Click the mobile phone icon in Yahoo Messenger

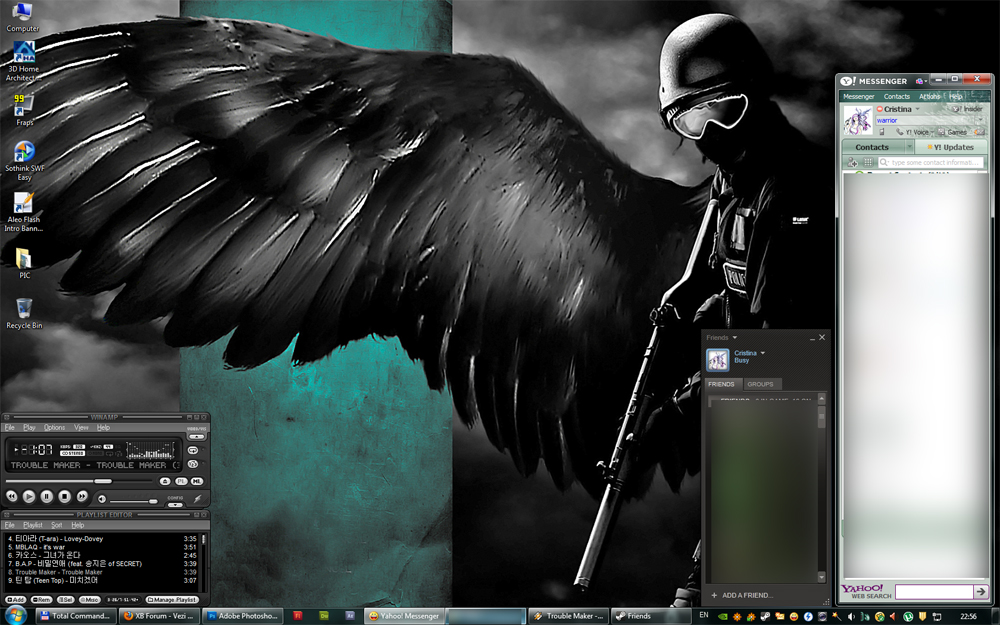[x=882, y=132]
